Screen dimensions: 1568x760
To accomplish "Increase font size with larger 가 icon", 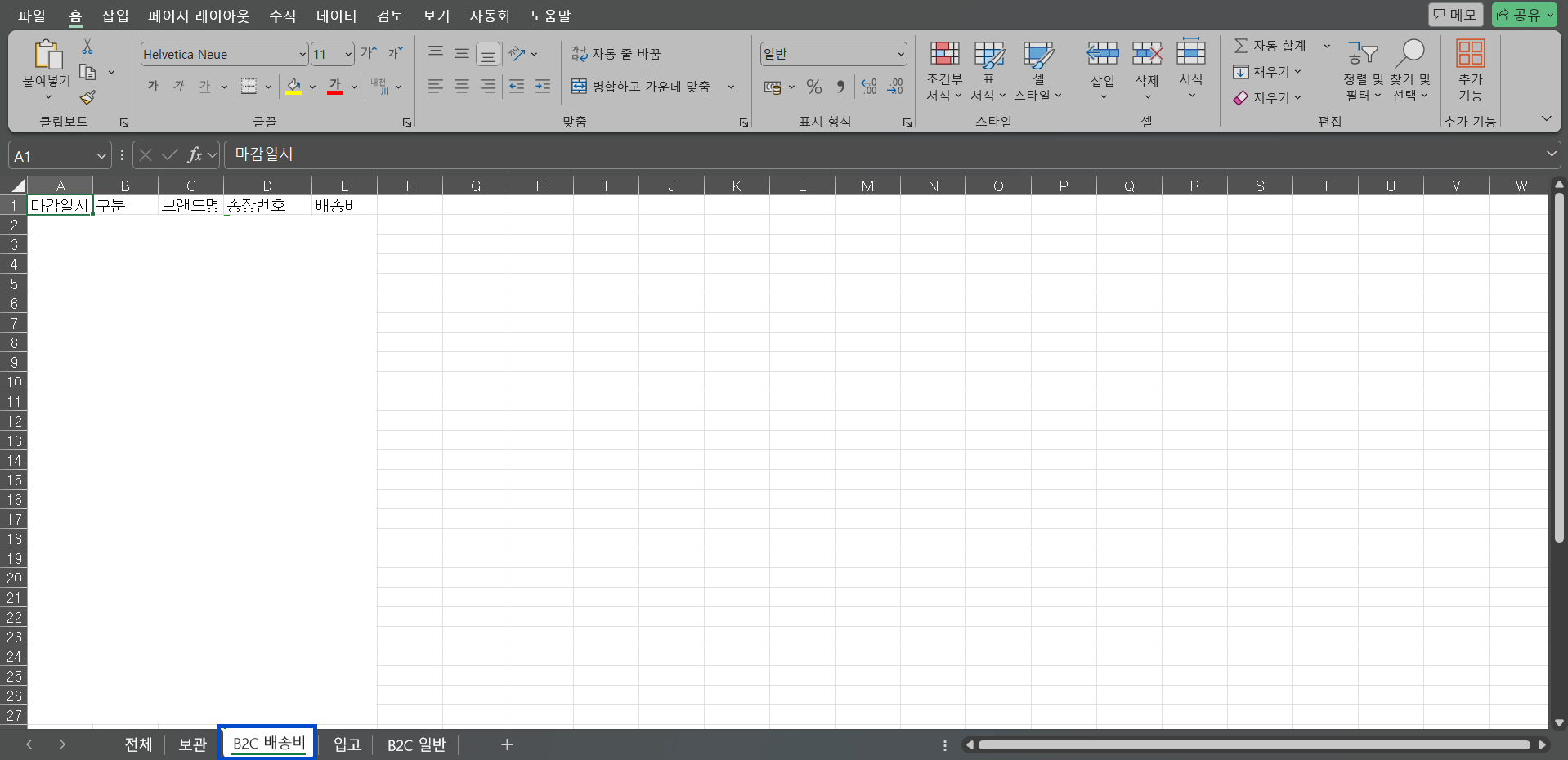I will pyautogui.click(x=369, y=53).
